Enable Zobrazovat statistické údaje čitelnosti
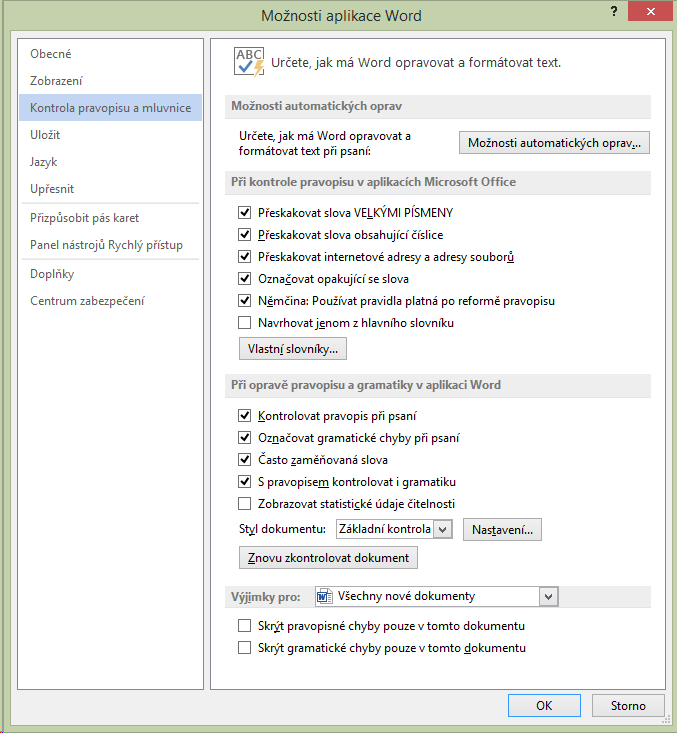Image resolution: width=677 pixels, height=733 pixels. 245,503
